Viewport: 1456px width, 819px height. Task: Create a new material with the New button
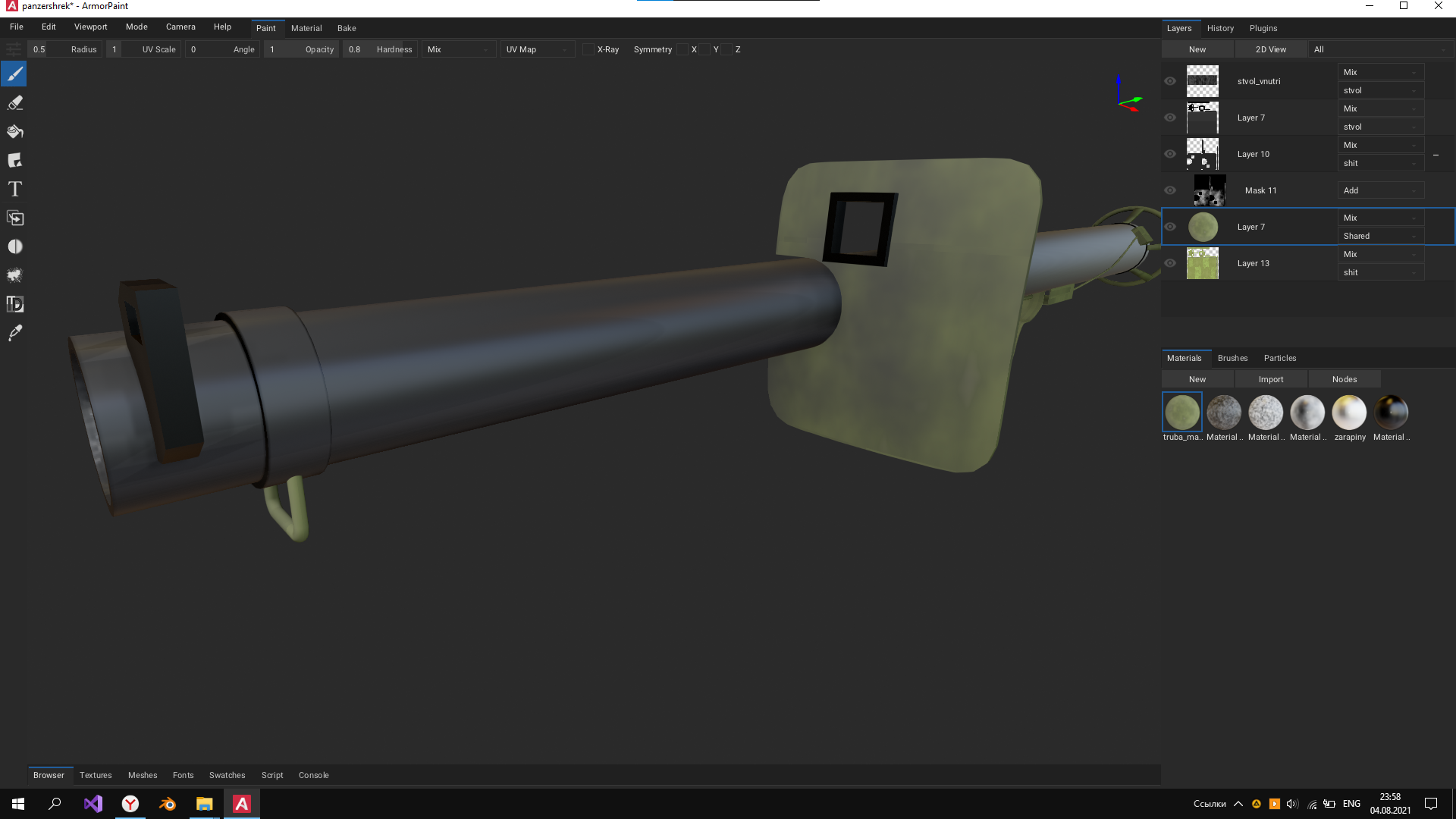click(1197, 378)
